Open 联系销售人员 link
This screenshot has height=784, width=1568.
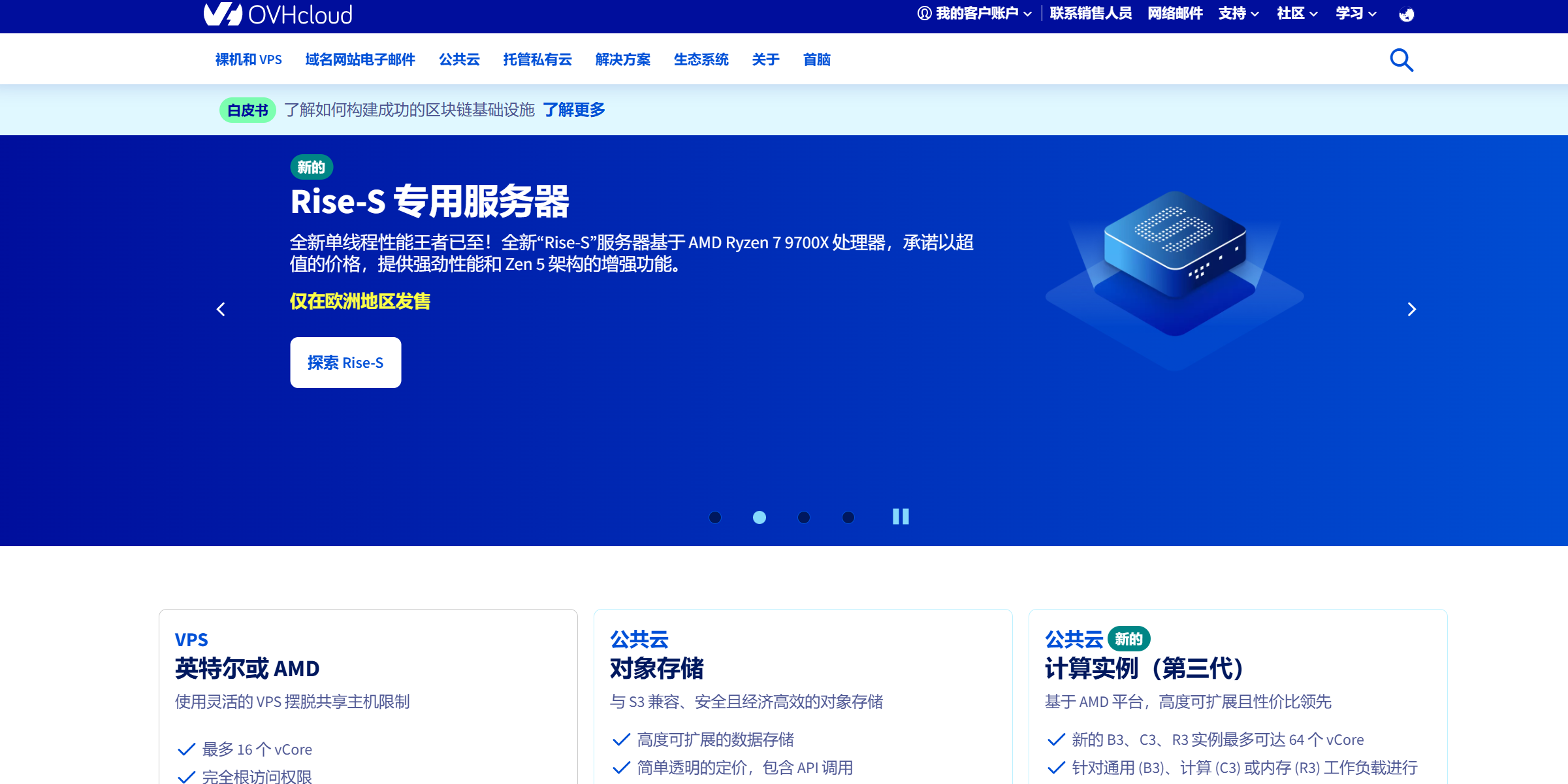coord(1091,14)
